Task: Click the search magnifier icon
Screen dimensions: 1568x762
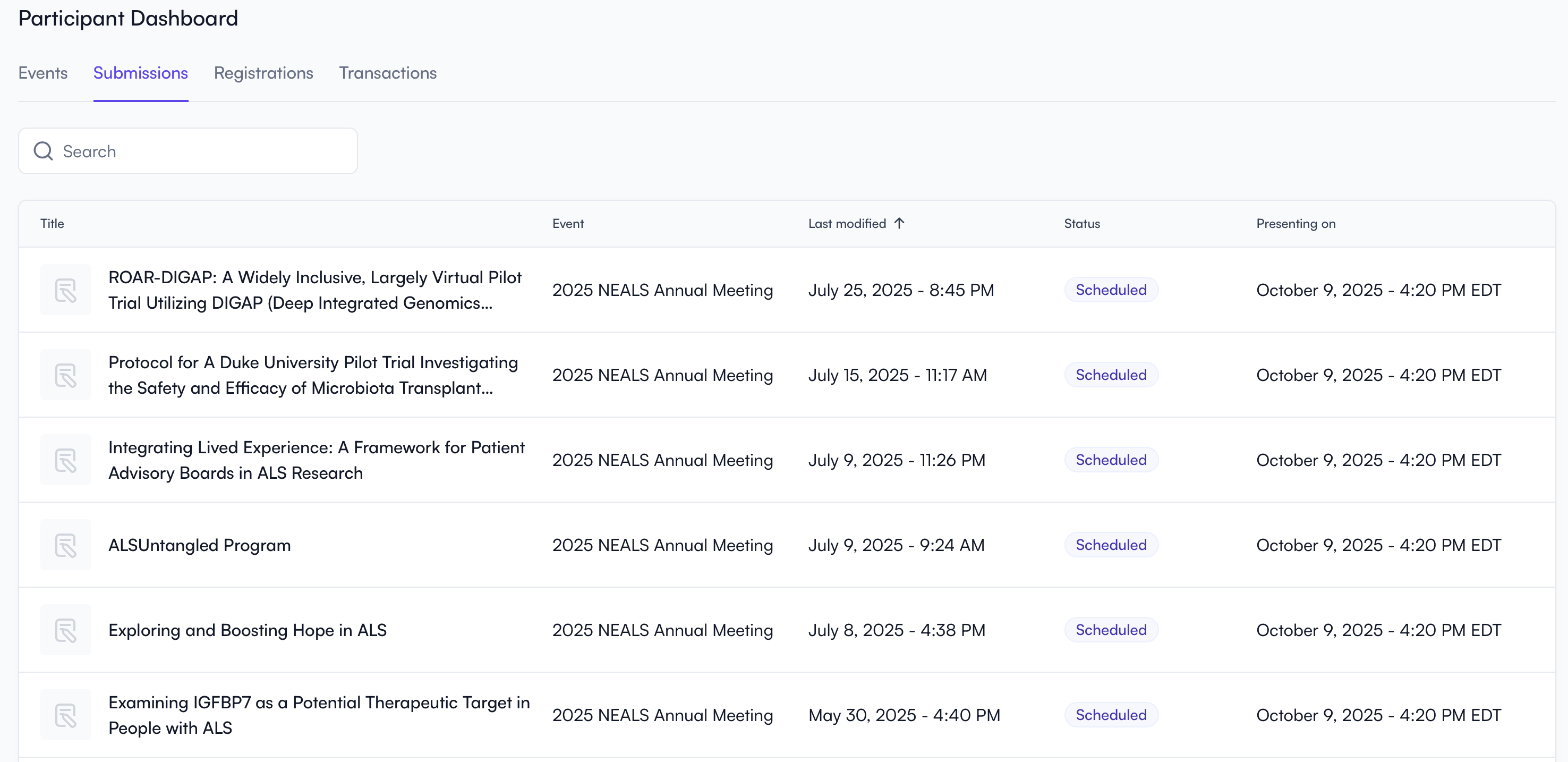Action: tap(43, 151)
